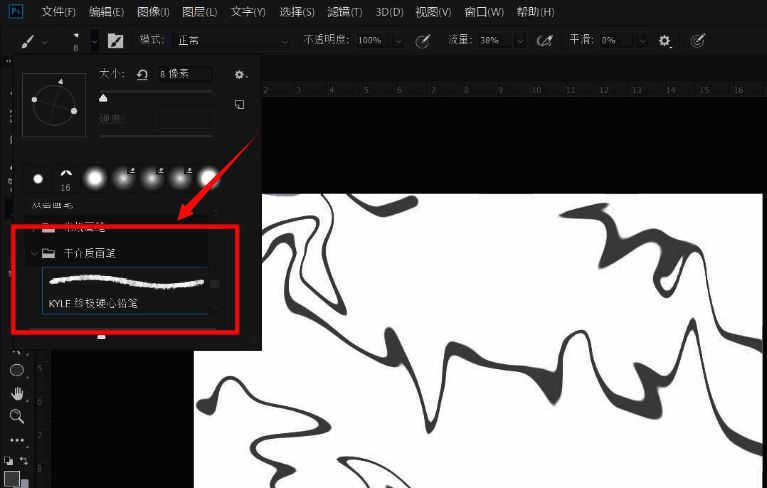The height and width of the screenshot is (488, 767).
Task: Create new brush preset from this brush
Action: point(240,104)
